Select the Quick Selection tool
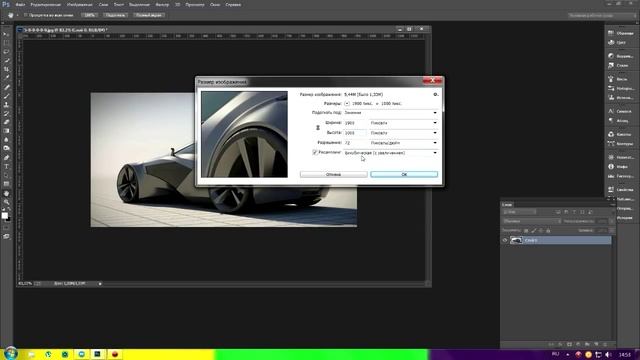 coord(6,60)
